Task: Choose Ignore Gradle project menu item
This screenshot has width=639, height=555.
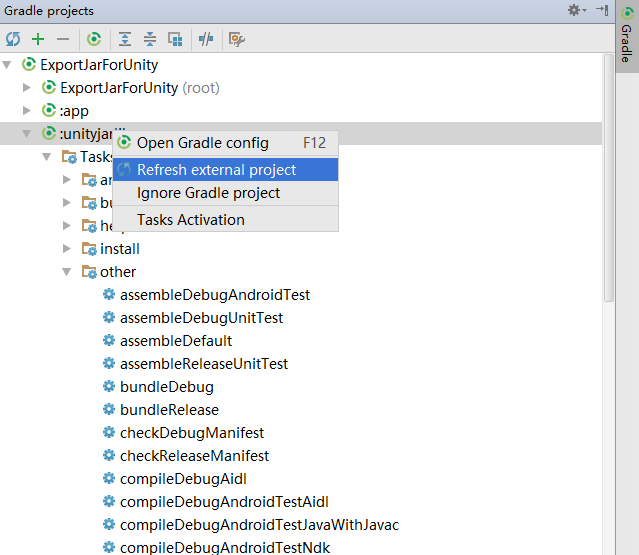Action: pos(225,193)
